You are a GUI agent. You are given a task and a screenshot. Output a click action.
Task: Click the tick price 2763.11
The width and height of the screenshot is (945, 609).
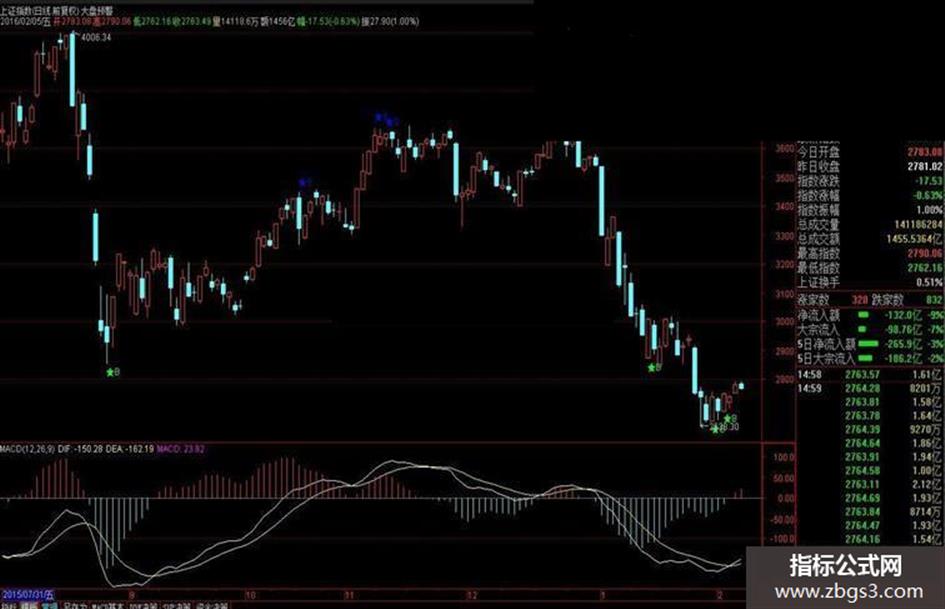tap(862, 484)
